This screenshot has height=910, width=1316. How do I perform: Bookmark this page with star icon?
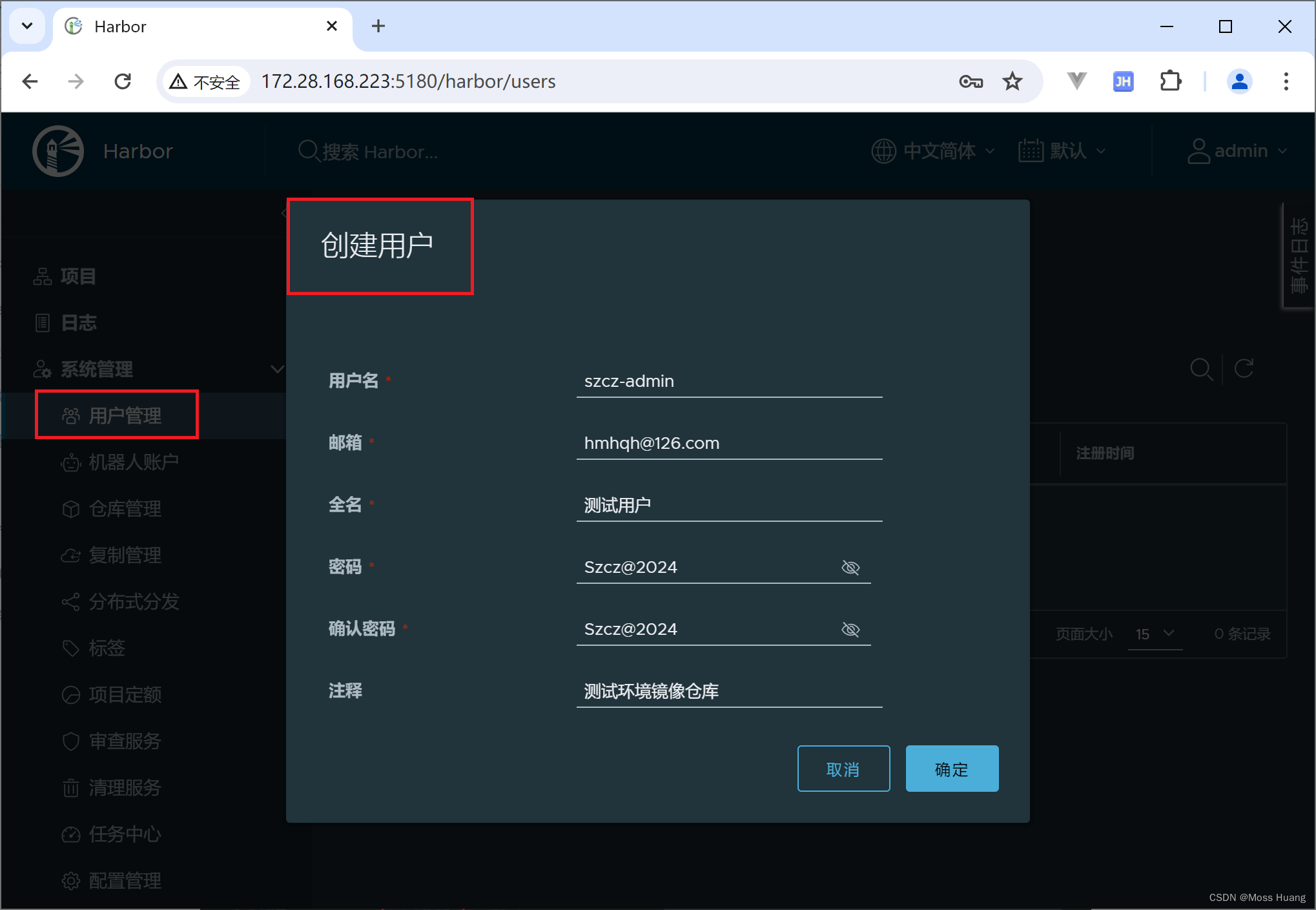pos(1012,81)
